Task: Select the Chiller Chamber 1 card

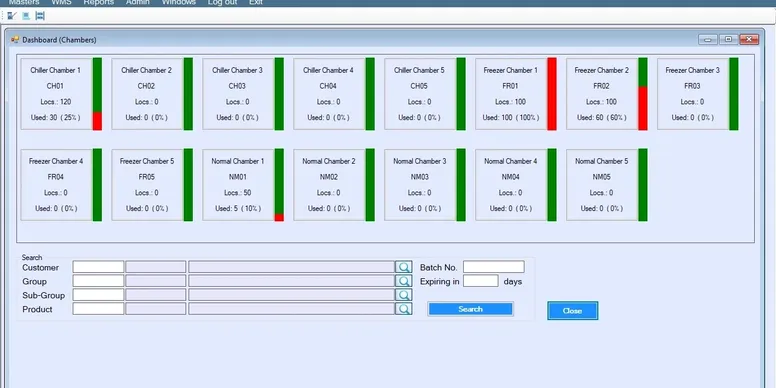Action: pos(56,94)
